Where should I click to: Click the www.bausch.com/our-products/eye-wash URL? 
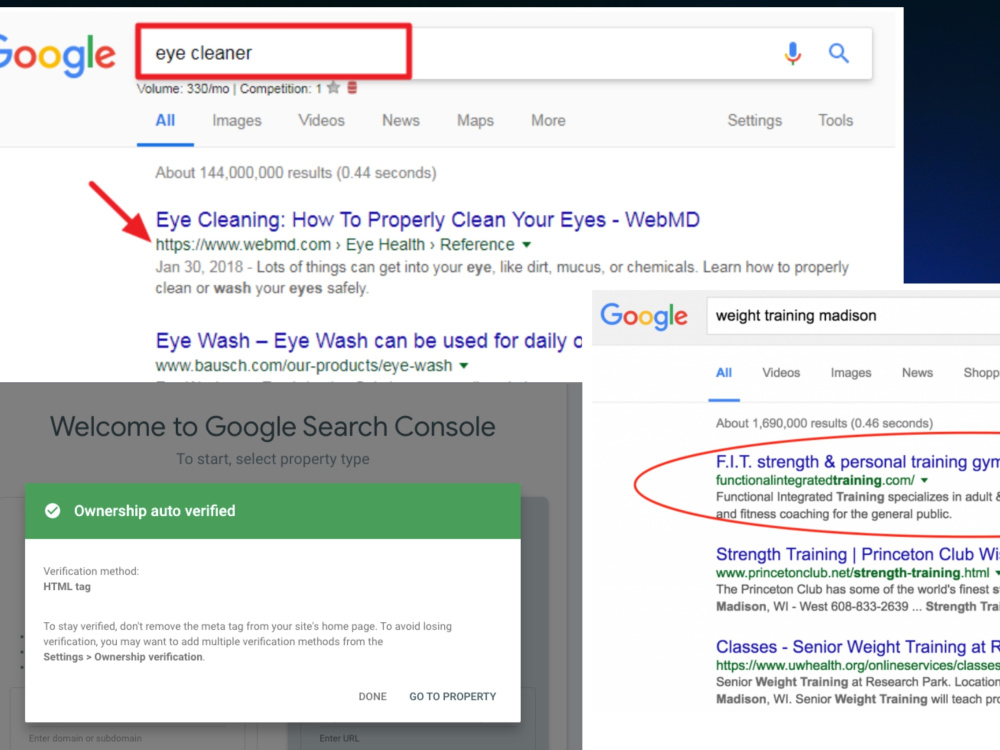click(x=304, y=366)
